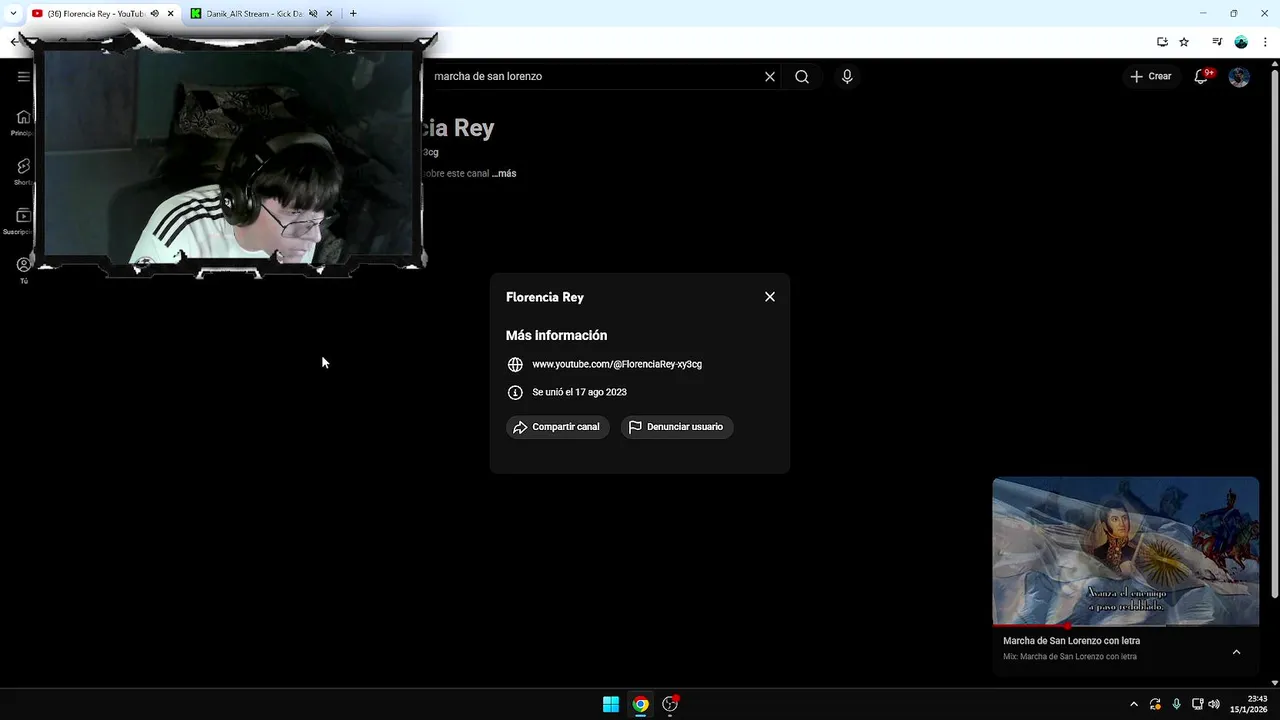Viewport: 1280px width, 720px height.
Task: Click the microphone tray icon
Action: click(x=1176, y=704)
